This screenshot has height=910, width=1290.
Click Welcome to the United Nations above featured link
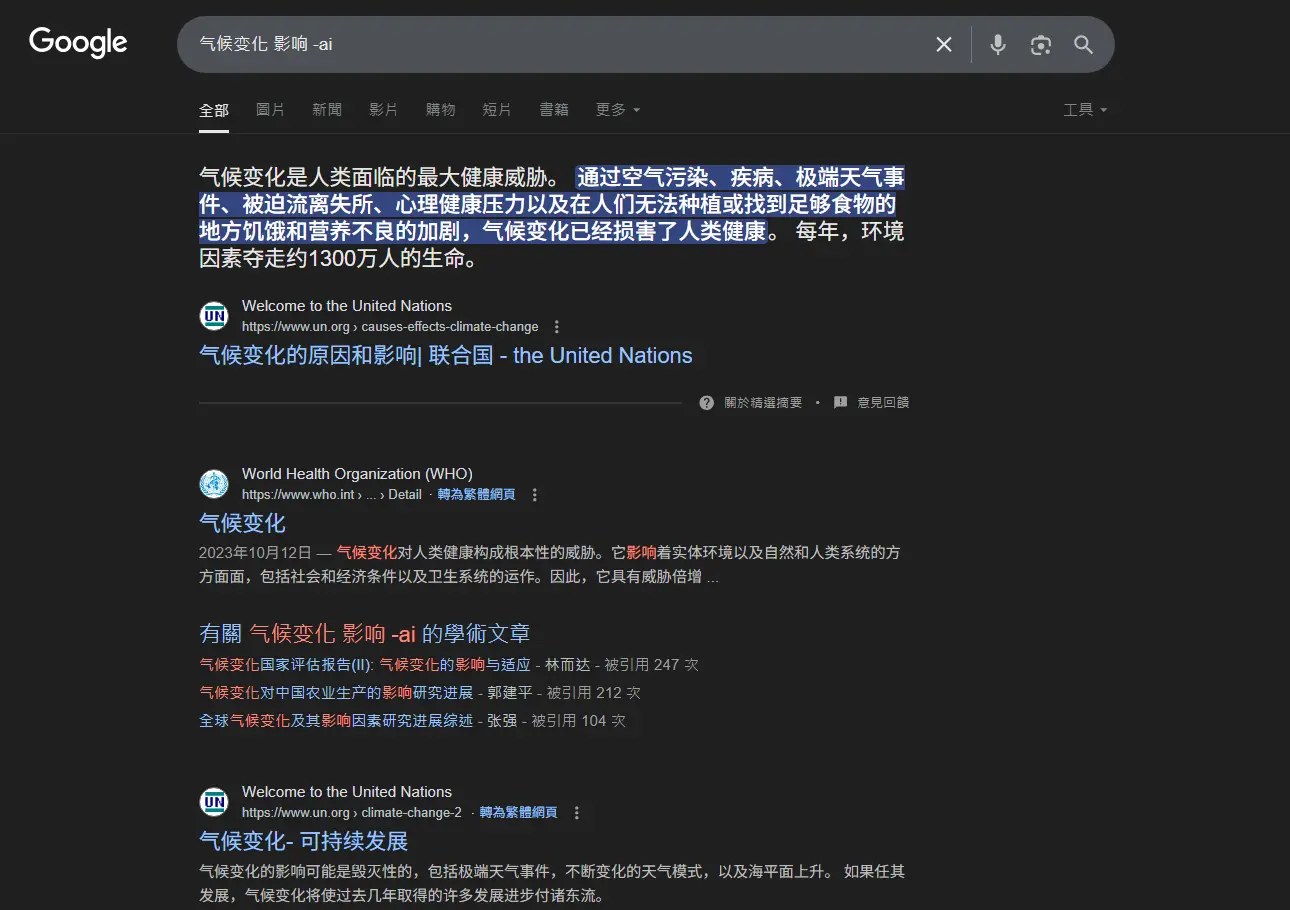click(347, 306)
